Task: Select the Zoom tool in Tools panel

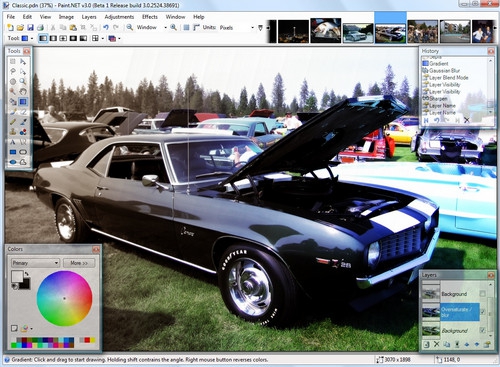Action: tap(23, 81)
